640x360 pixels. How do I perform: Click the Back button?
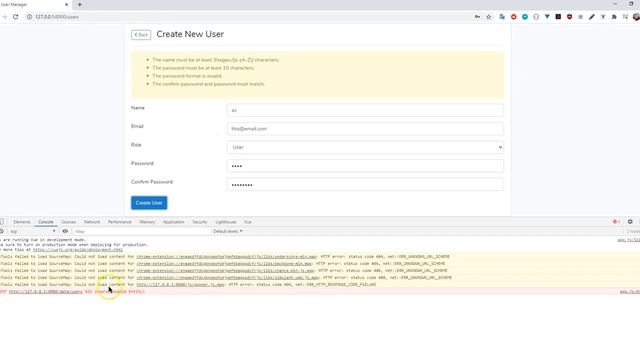point(141,35)
